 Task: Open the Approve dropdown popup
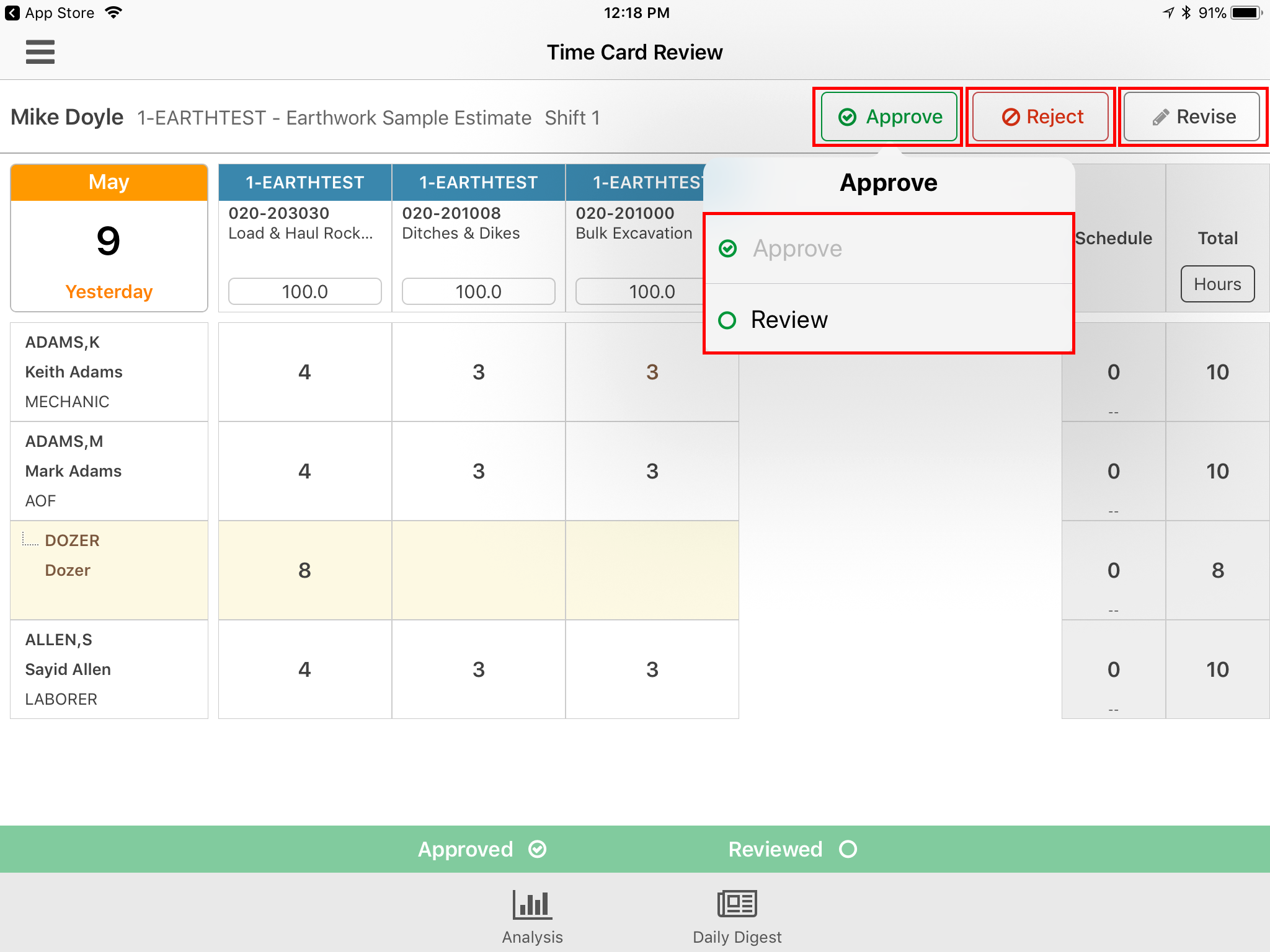pyautogui.click(x=888, y=117)
